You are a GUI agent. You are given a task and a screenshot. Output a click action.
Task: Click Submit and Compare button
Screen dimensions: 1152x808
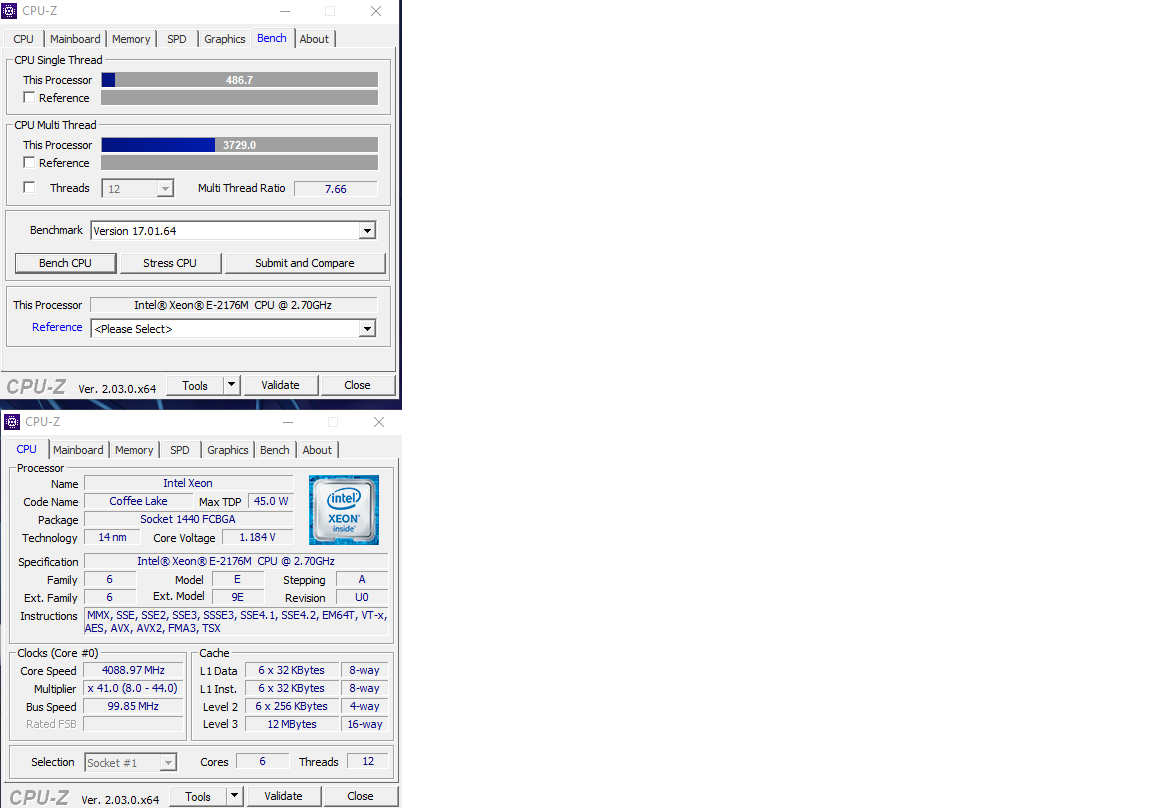pos(305,263)
